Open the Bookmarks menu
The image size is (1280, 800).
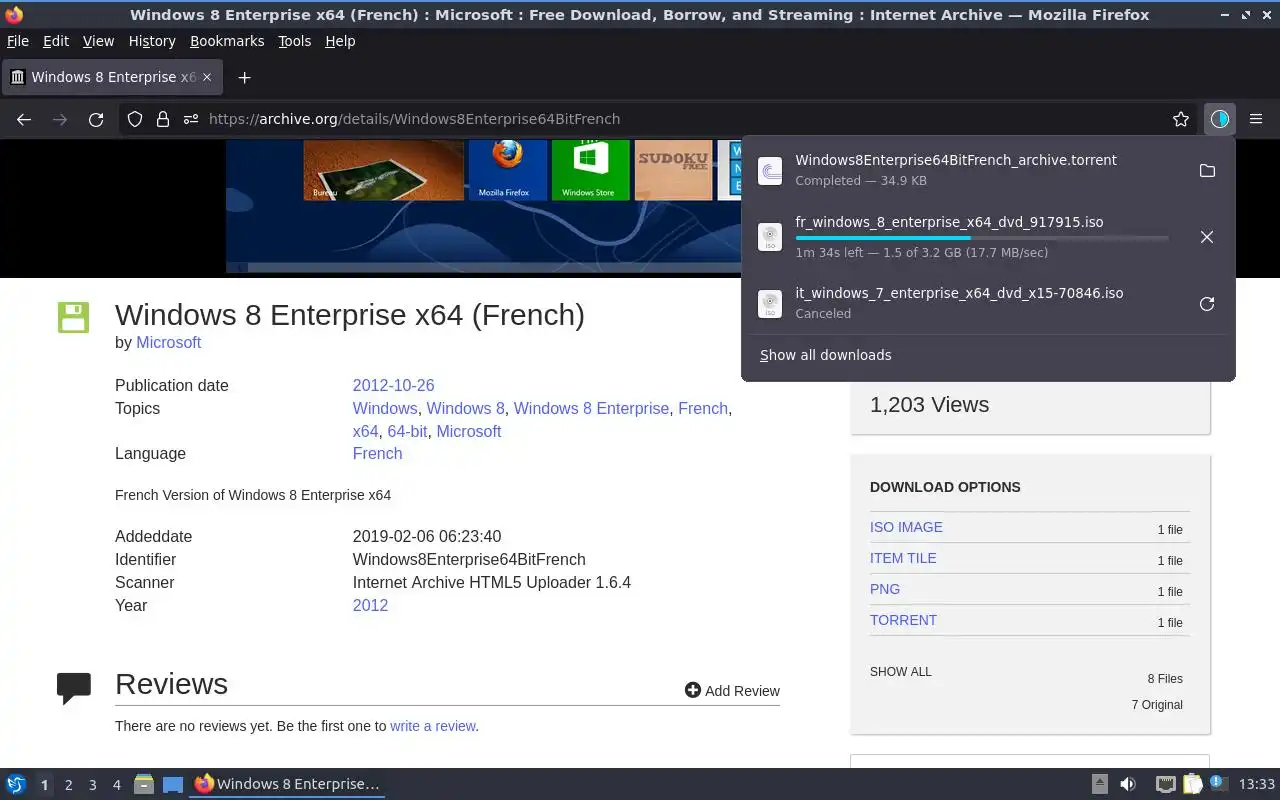[x=227, y=41]
